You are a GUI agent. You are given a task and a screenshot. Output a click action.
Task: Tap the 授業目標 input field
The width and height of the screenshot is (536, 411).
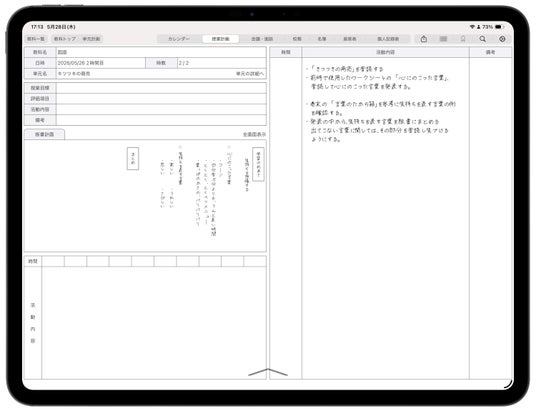tap(161, 88)
